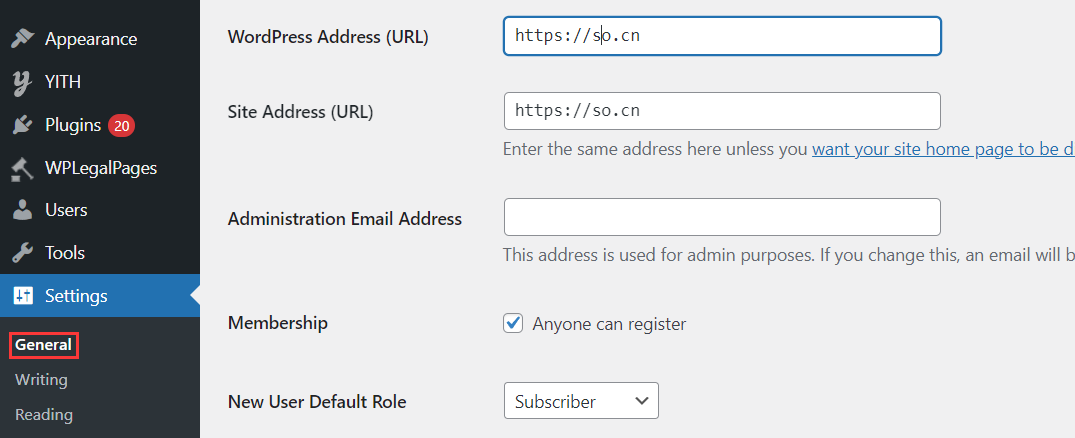
Task: Click the Appearance paintbrush icon
Action: point(22,39)
